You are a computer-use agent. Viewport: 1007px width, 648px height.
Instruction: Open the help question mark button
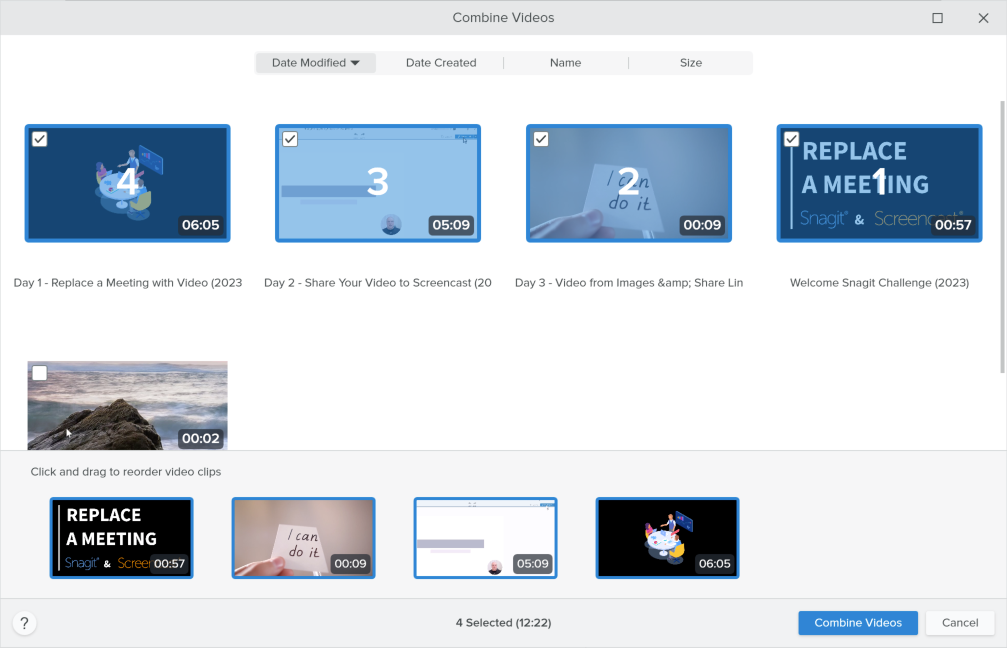(24, 623)
